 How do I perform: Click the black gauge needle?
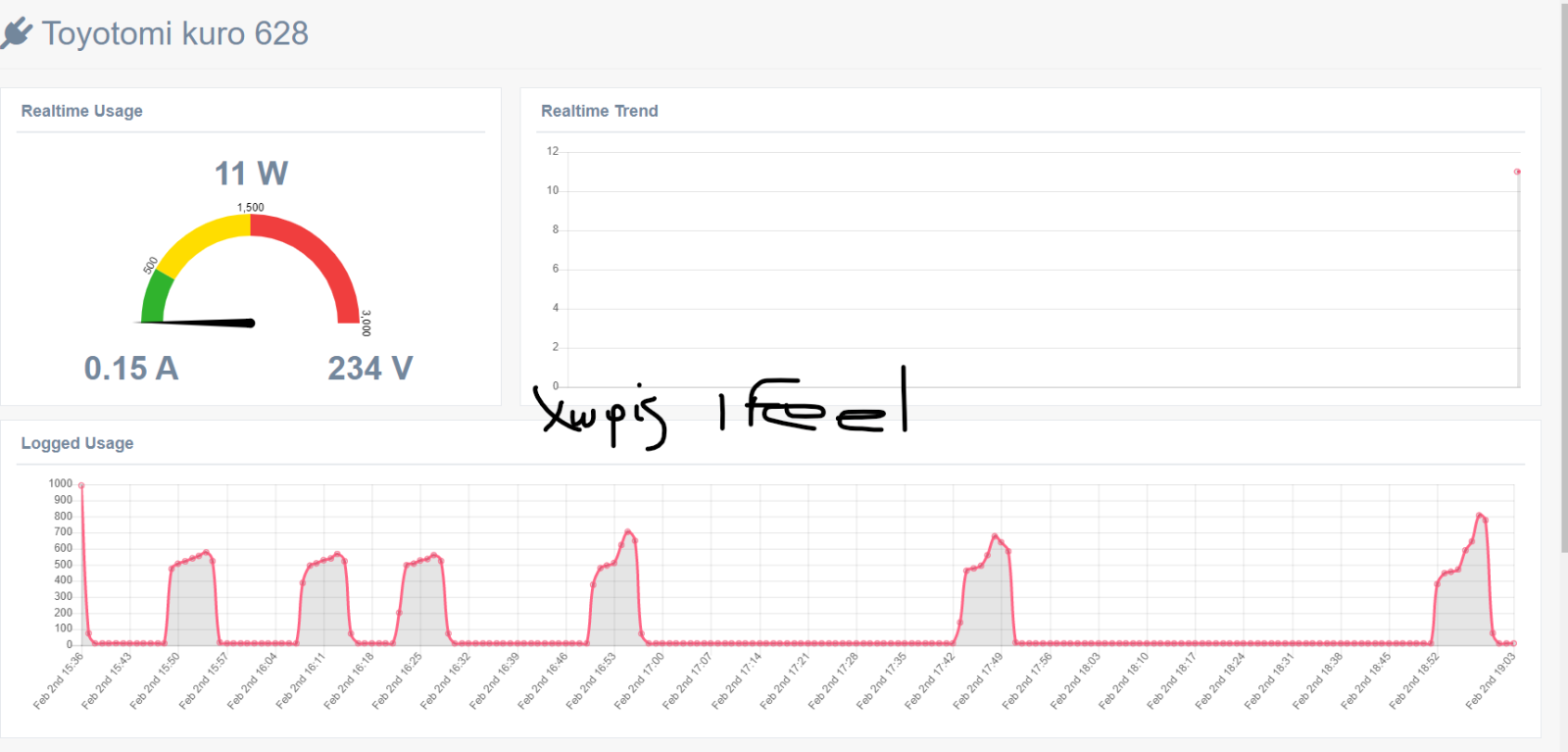pyautogui.click(x=201, y=322)
